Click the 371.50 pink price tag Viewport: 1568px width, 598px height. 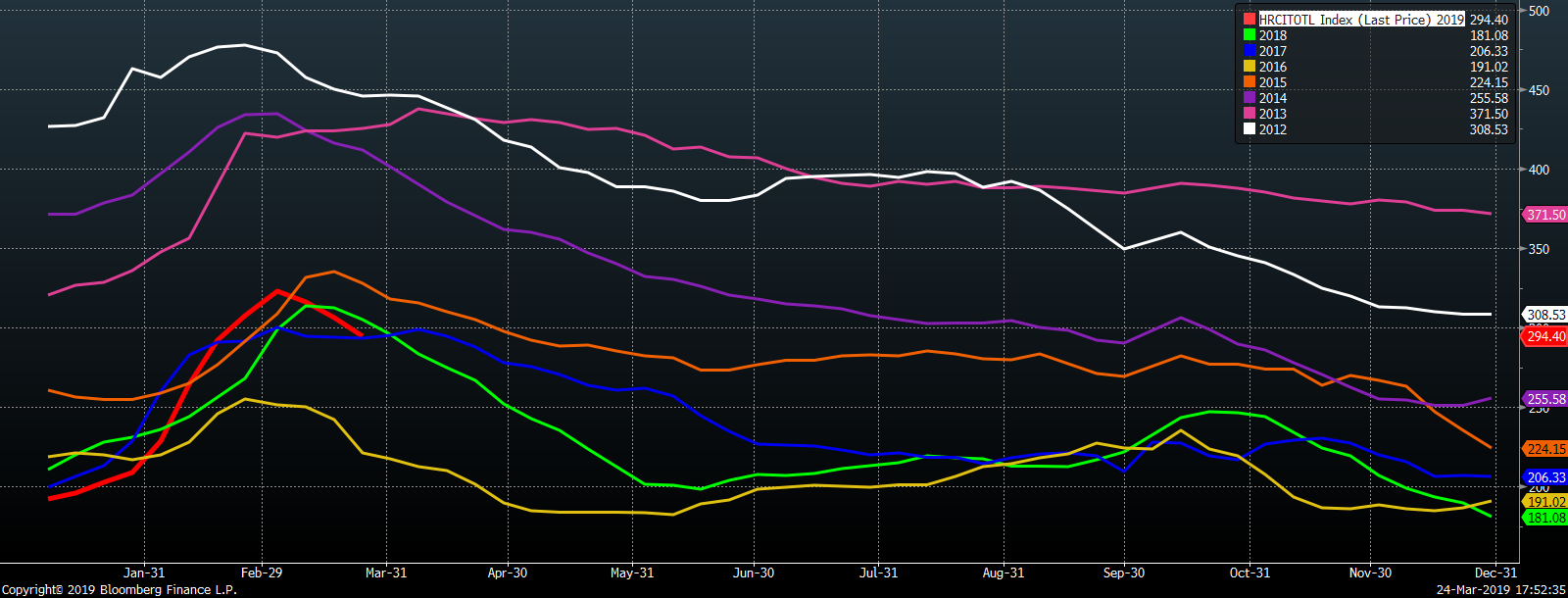(1545, 215)
